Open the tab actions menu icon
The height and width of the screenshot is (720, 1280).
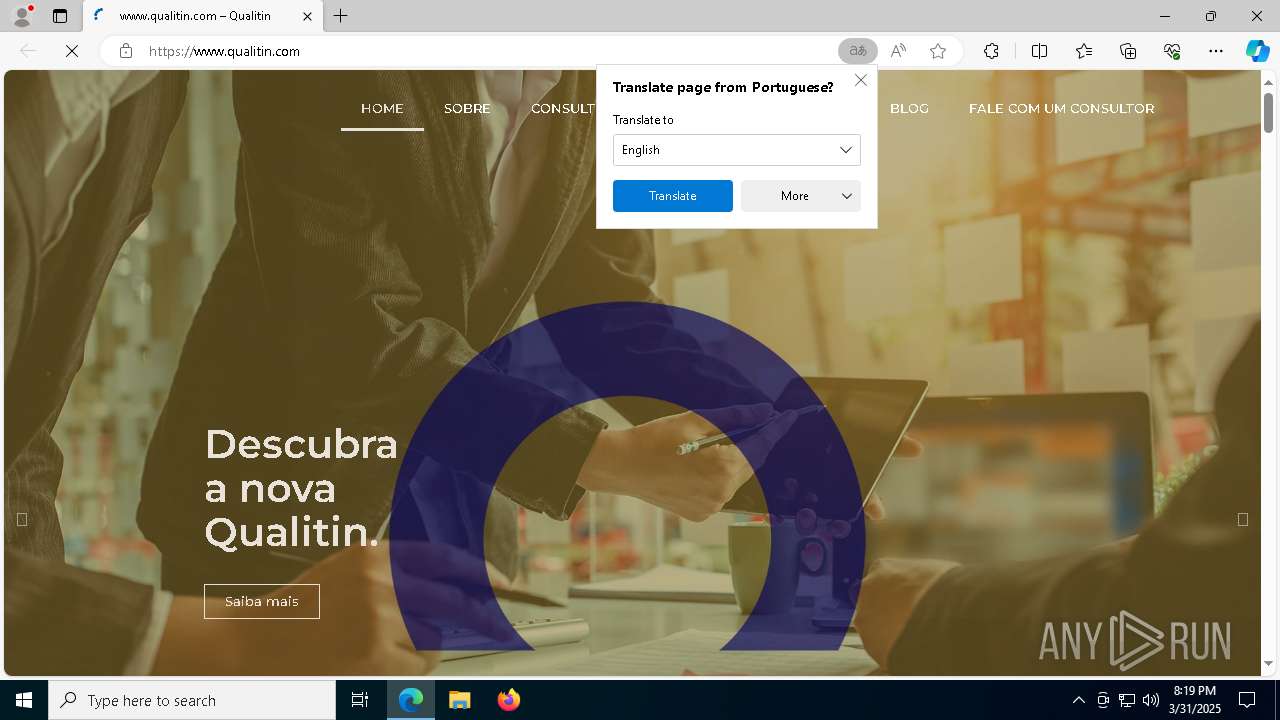pyautogui.click(x=60, y=16)
